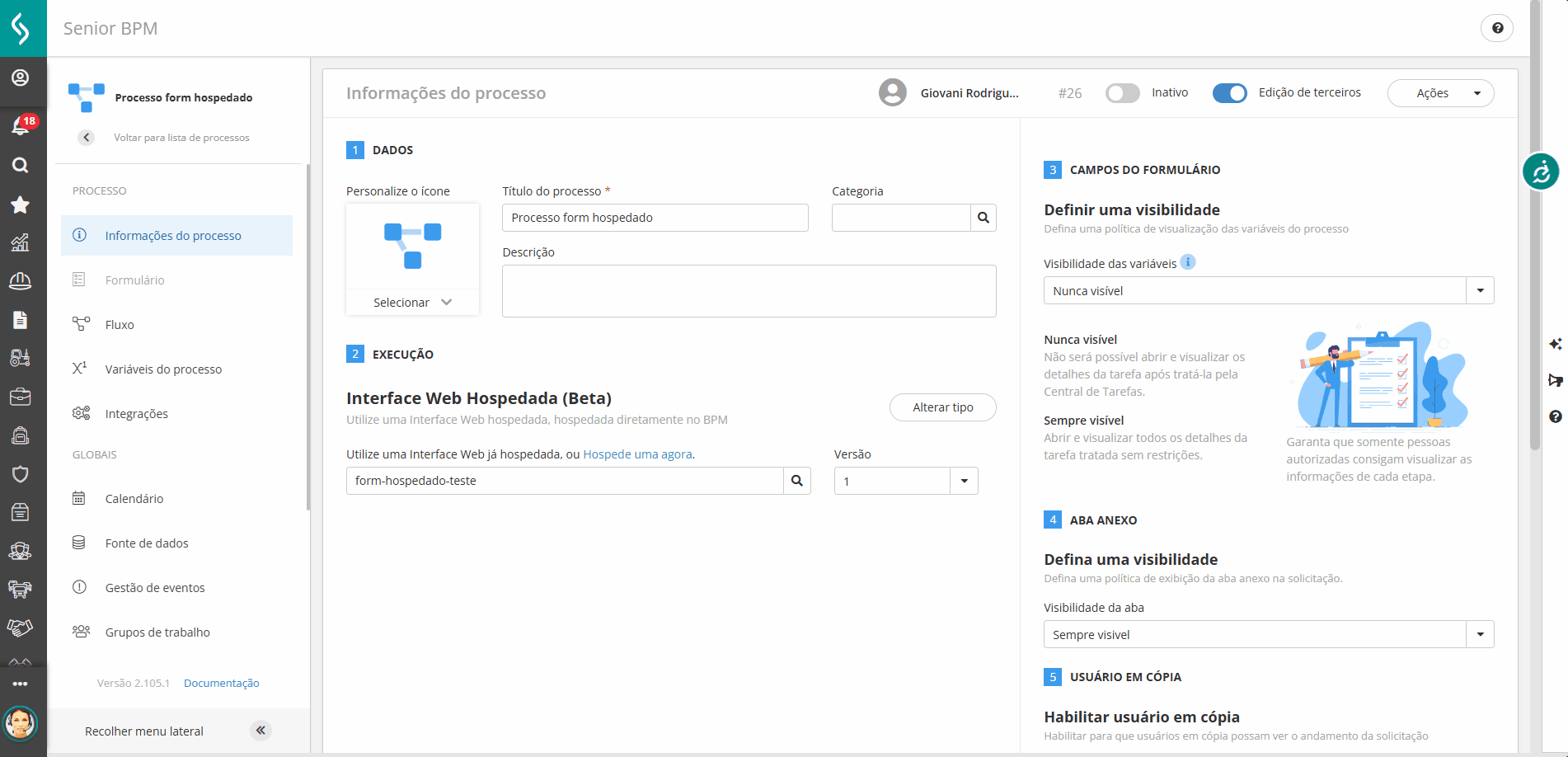Toggle the Inativo switch

1123,93
